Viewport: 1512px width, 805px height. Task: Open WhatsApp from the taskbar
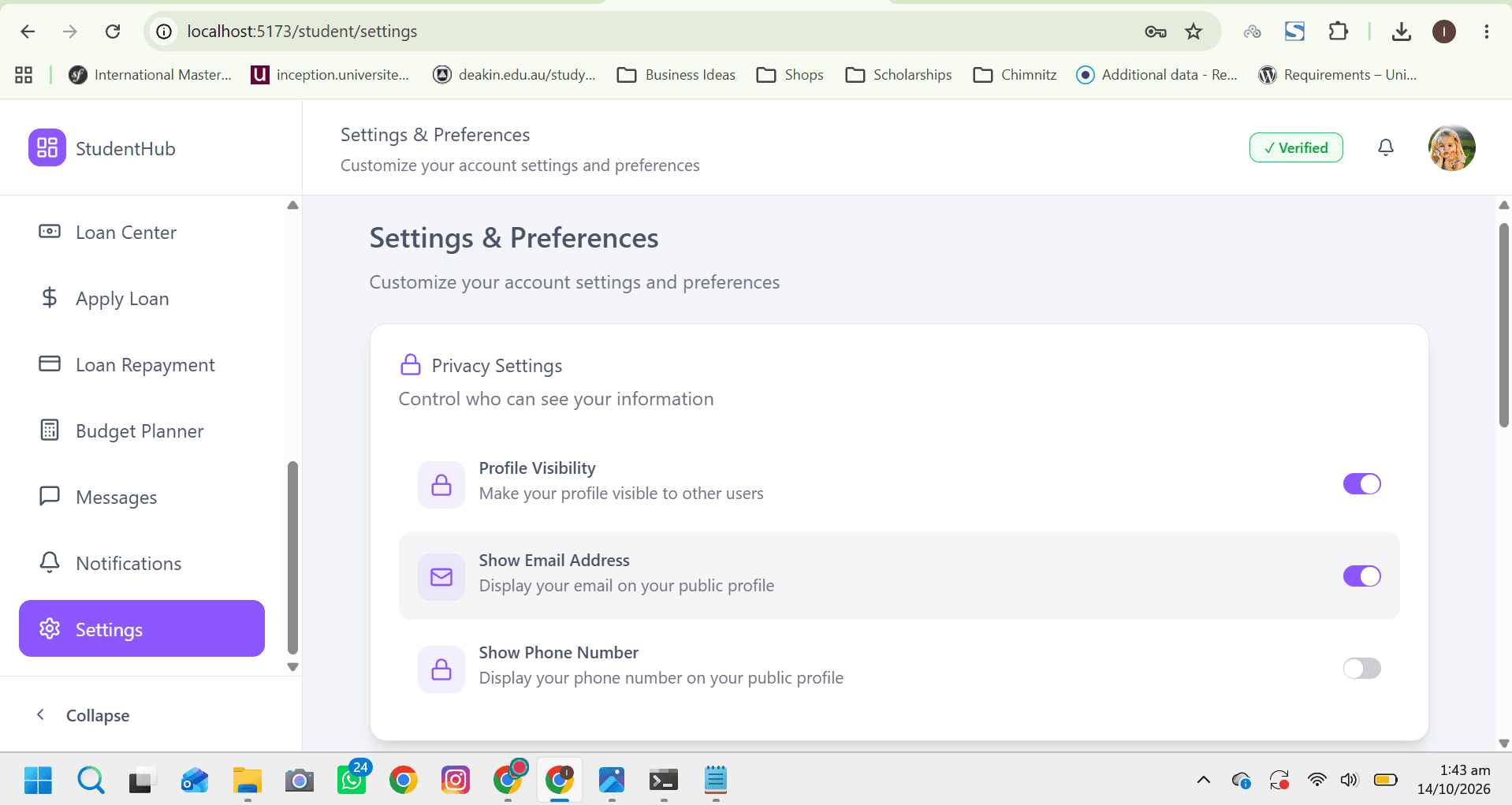coord(352,781)
